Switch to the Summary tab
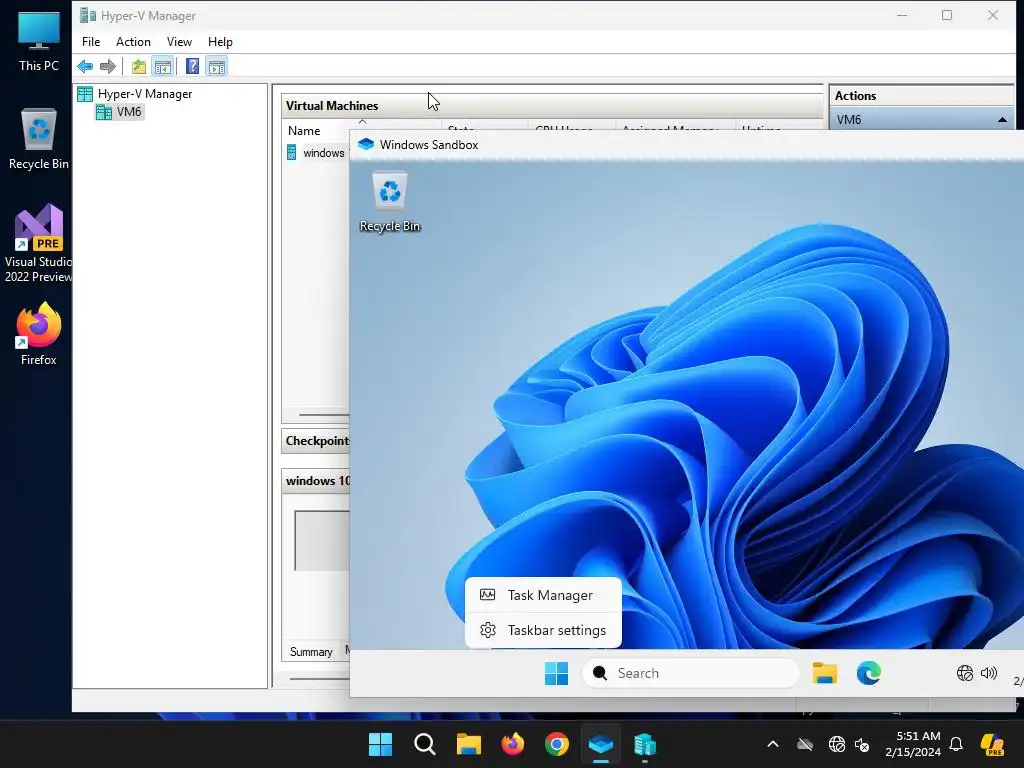This screenshot has height=768, width=1024. 311,652
